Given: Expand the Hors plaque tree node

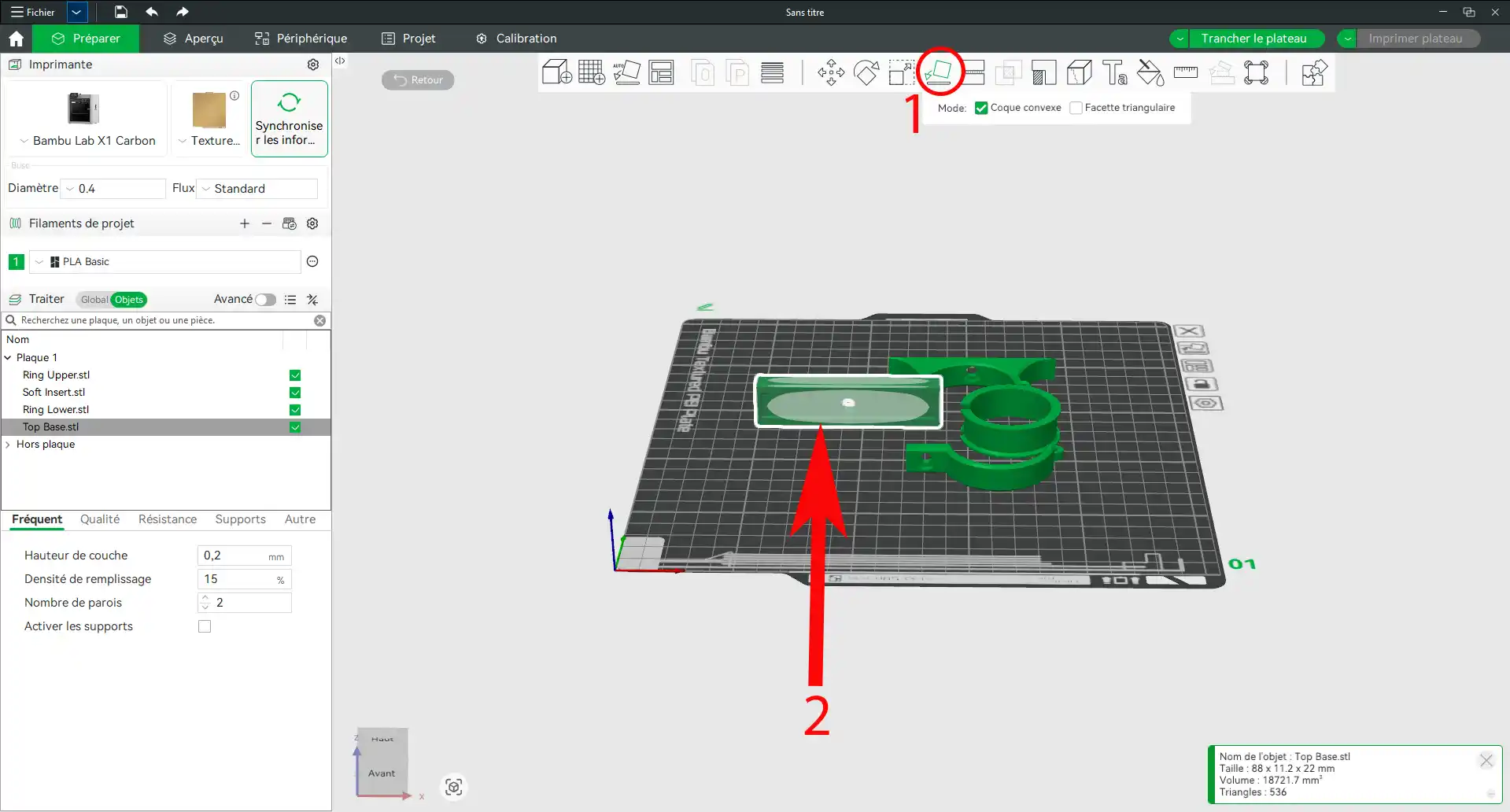Looking at the screenshot, I should 9,445.
